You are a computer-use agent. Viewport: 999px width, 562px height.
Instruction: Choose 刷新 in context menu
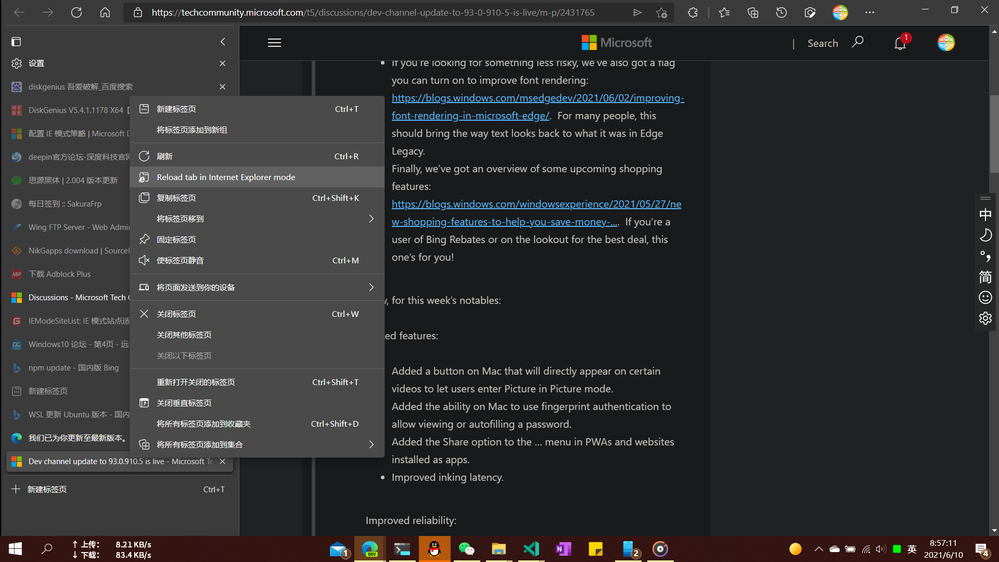pos(257,156)
